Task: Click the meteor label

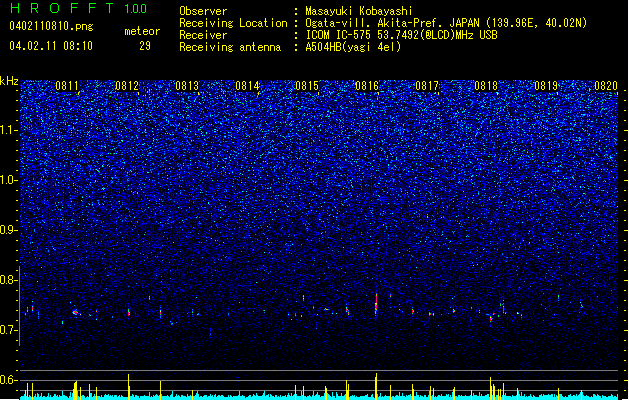Action: coord(142,31)
